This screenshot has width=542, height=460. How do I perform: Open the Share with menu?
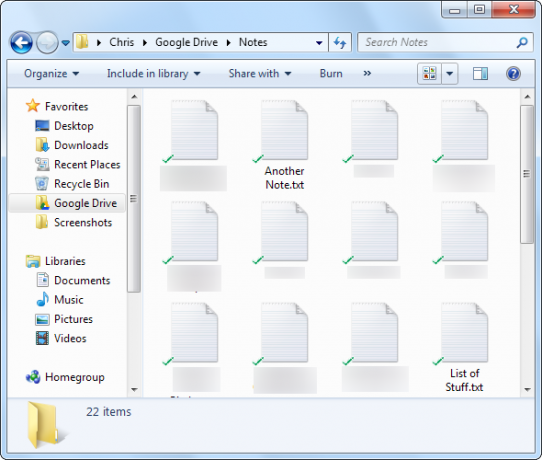pyautogui.click(x=260, y=74)
